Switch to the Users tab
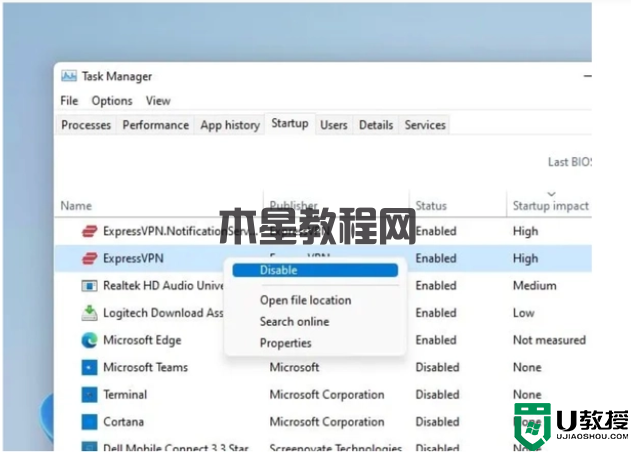Screen dimensions: 631x452 (x=334, y=125)
